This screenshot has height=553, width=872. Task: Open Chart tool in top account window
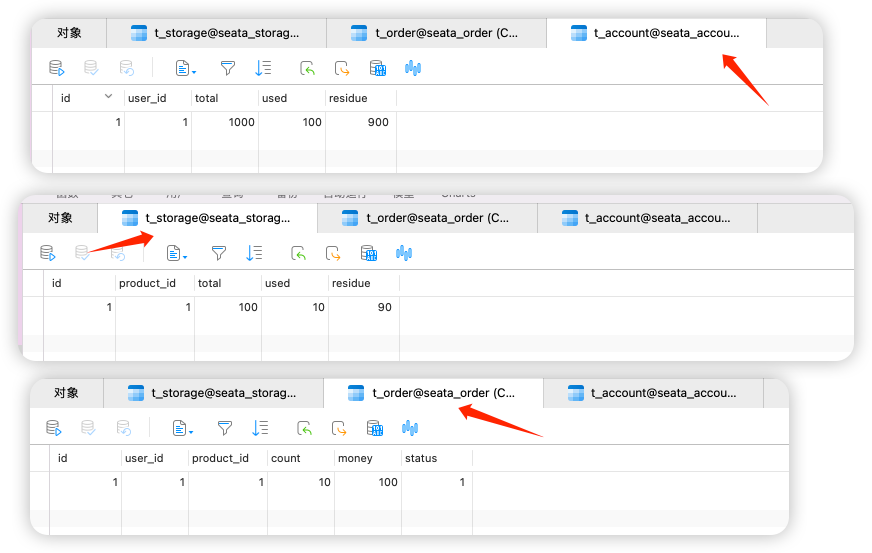[413, 68]
